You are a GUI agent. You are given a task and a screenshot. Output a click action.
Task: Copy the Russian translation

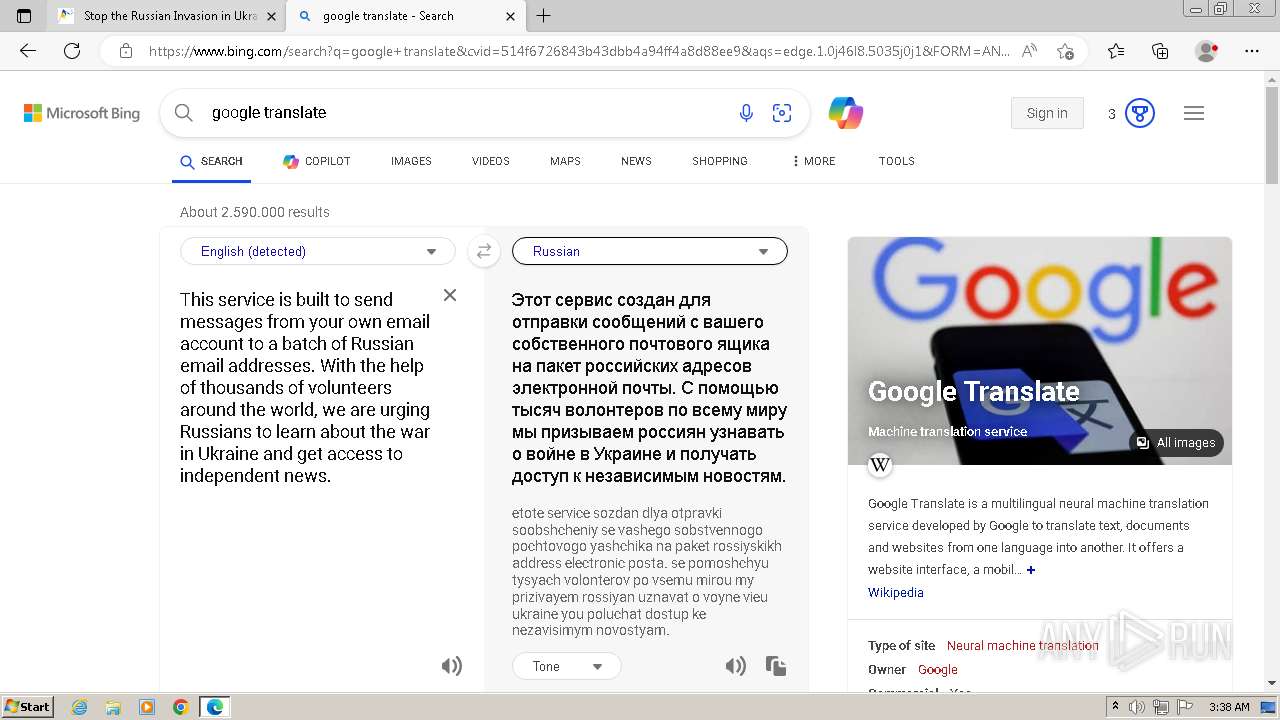coord(776,666)
